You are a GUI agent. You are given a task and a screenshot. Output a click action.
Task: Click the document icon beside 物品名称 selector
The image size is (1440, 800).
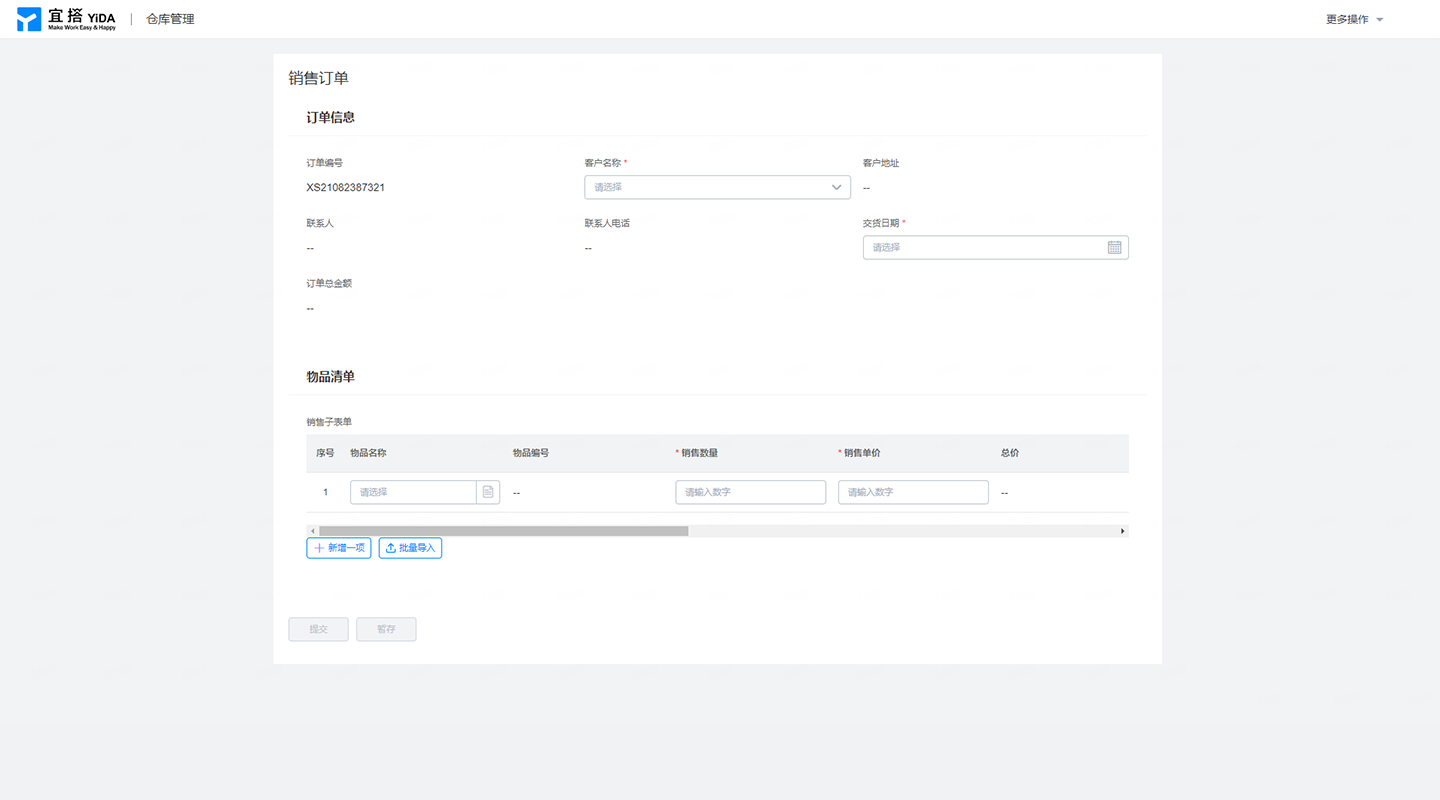(x=488, y=492)
